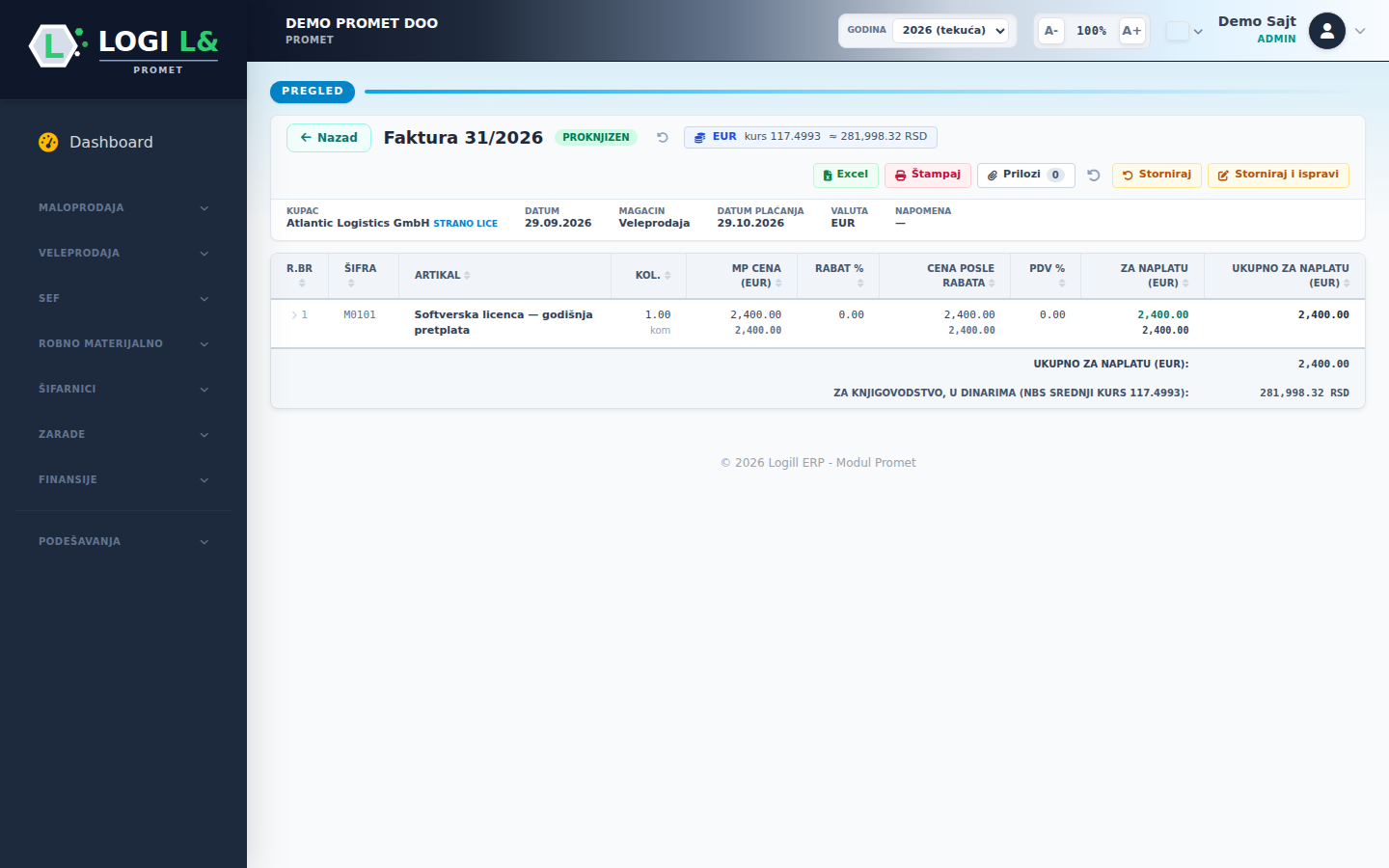Sort table by R.BR column arrows
The height and width of the screenshot is (868, 1389).
click(x=302, y=283)
